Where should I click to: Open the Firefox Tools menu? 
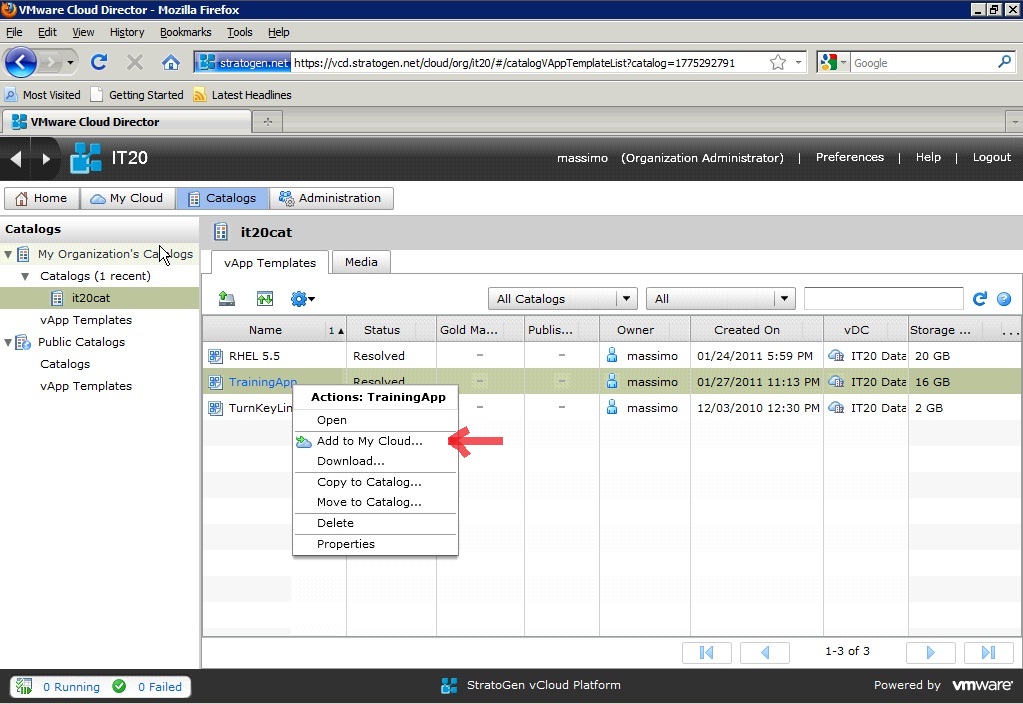(239, 32)
